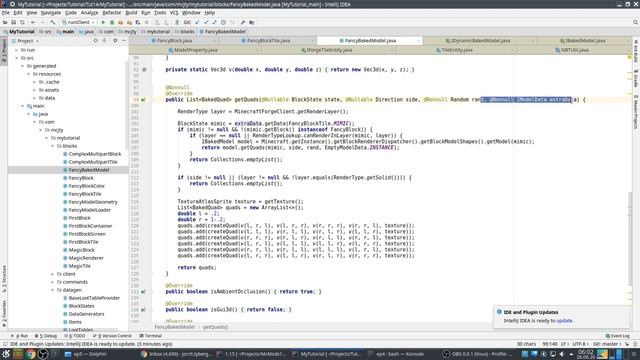
Task: Run runClient with the green play icon
Action: click(103, 22)
